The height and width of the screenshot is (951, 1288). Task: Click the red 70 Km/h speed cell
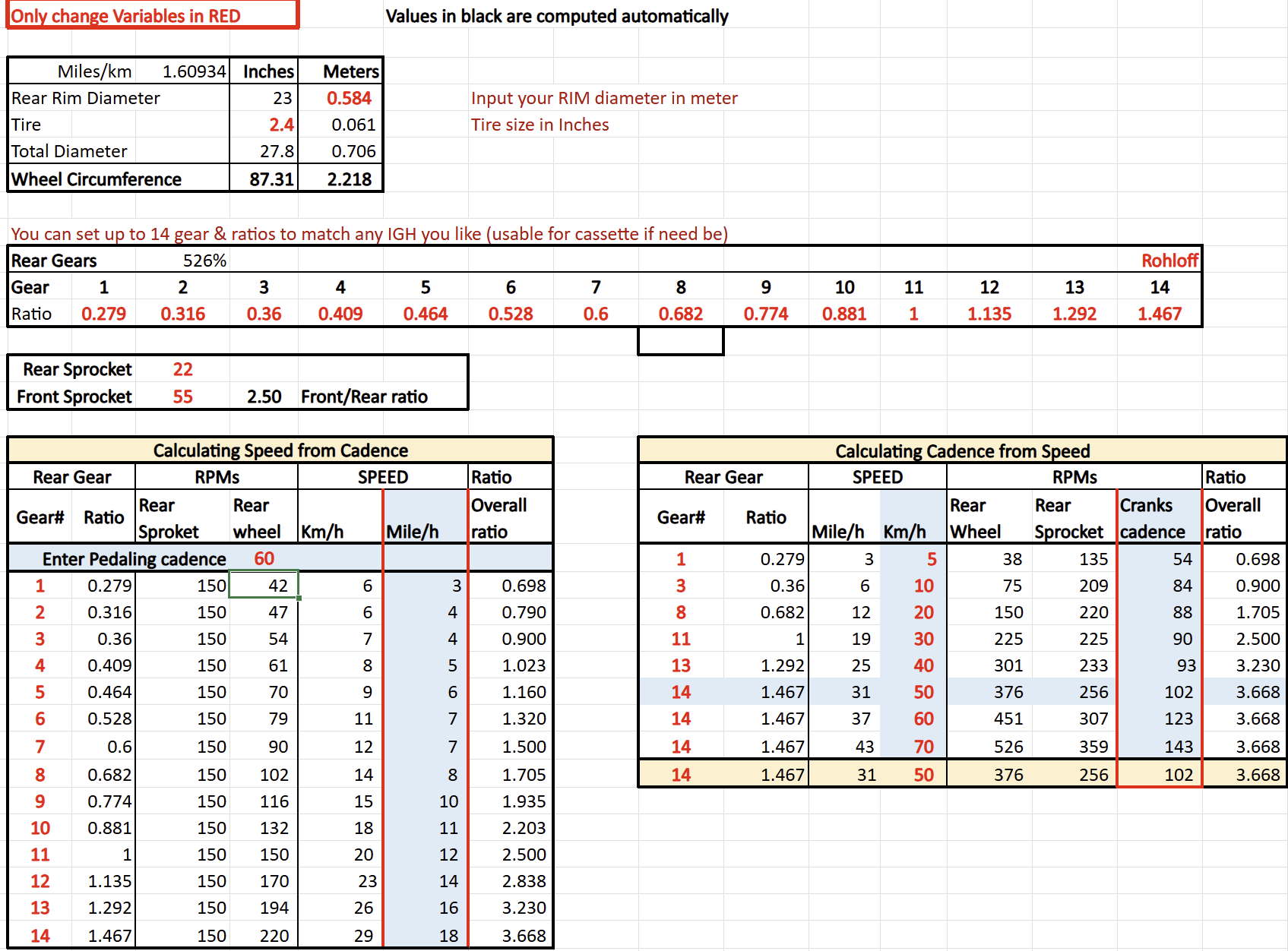(922, 747)
